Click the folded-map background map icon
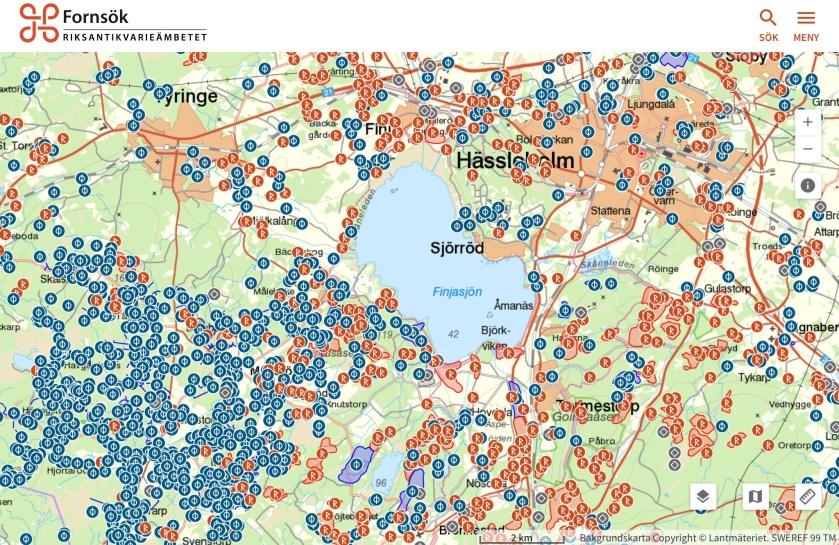Viewport: 839px width, 545px height. click(x=755, y=497)
